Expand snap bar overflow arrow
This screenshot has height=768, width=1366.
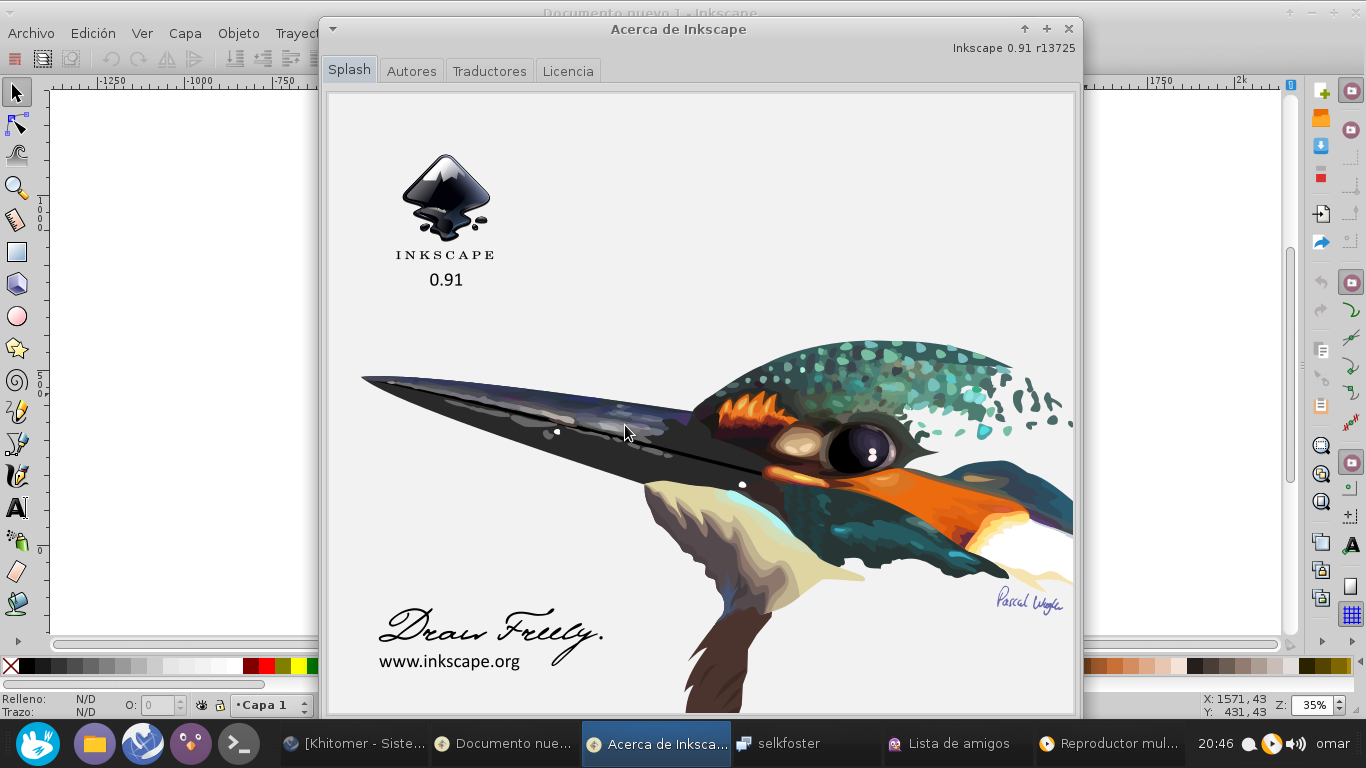(1351, 641)
